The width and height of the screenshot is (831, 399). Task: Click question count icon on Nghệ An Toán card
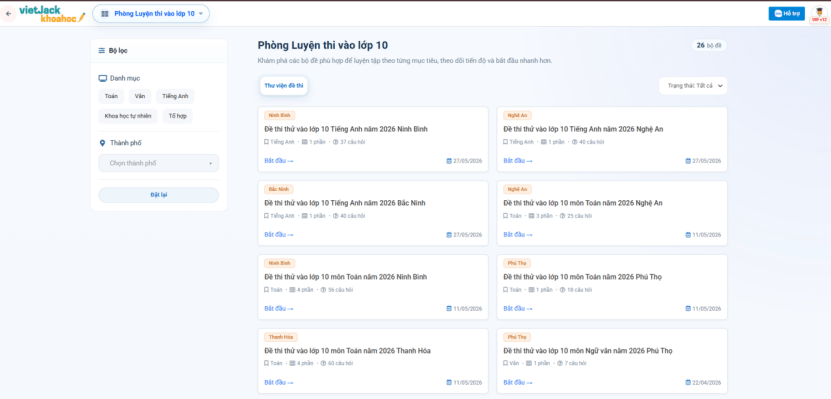pos(562,216)
